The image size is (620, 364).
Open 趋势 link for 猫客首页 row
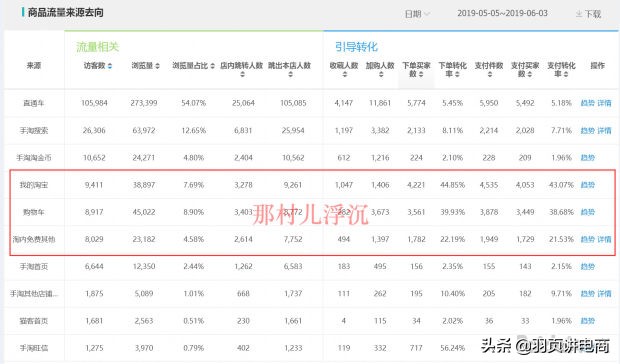(x=588, y=321)
